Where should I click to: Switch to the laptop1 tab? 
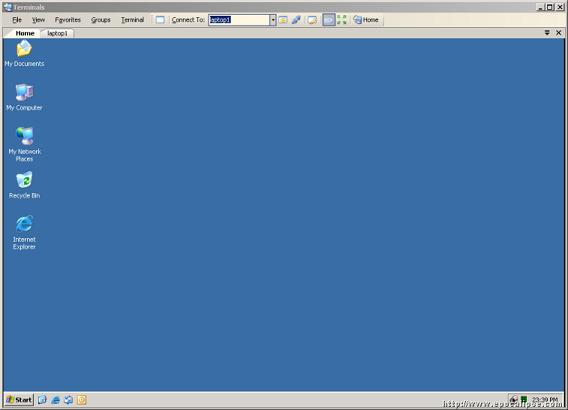(x=57, y=33)
